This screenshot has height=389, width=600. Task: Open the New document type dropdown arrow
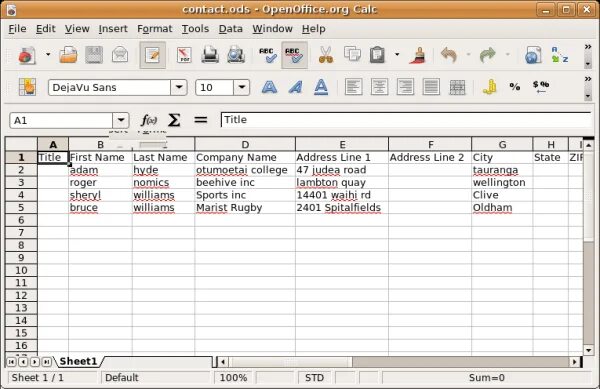48,55
